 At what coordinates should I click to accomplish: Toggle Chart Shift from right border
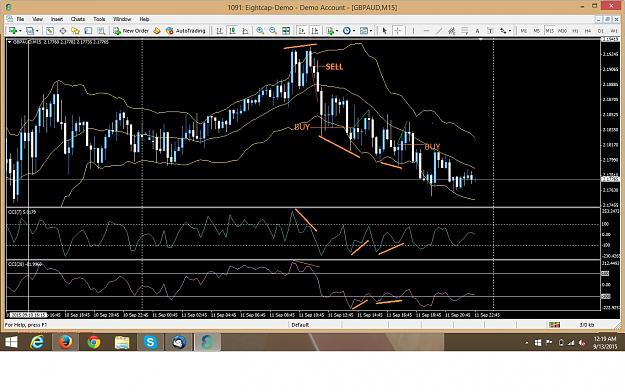pos(315,31)
